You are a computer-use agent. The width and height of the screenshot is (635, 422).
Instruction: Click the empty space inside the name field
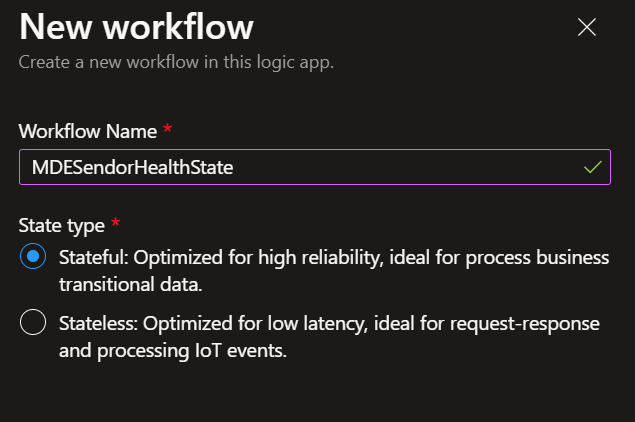[x=420, y=168]
